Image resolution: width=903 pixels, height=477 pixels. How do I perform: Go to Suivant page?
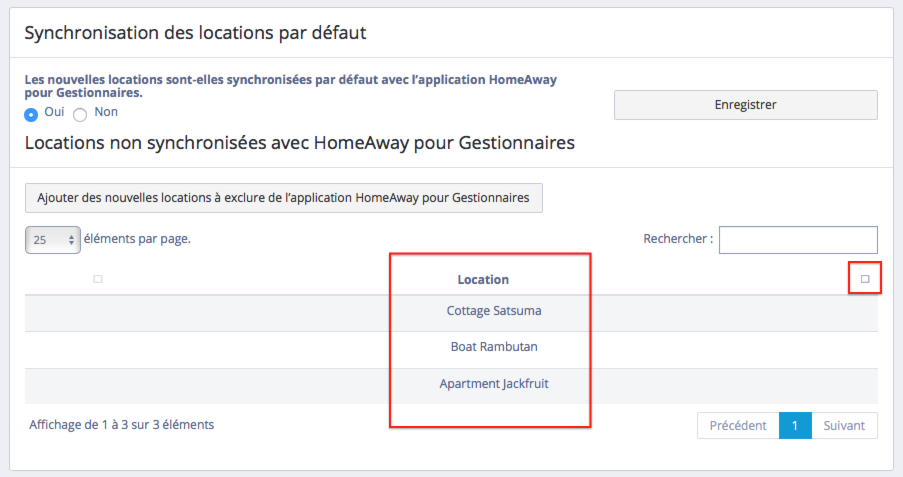(x=844, y=425)
